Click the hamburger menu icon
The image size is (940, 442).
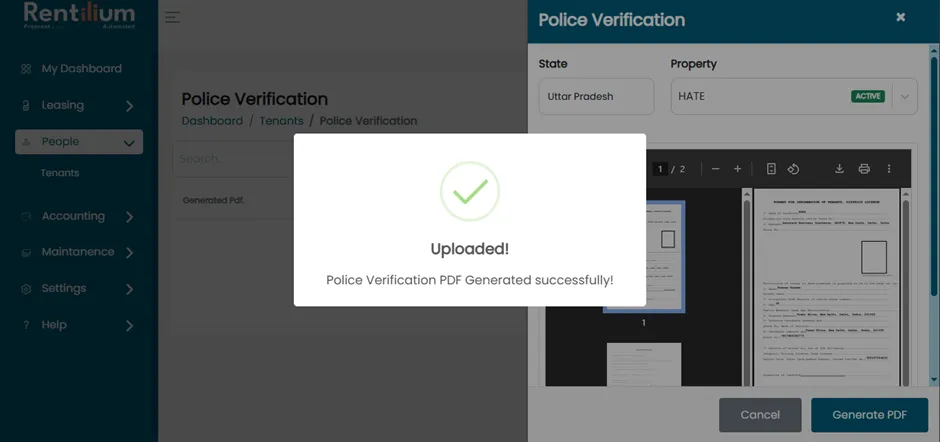173,17
